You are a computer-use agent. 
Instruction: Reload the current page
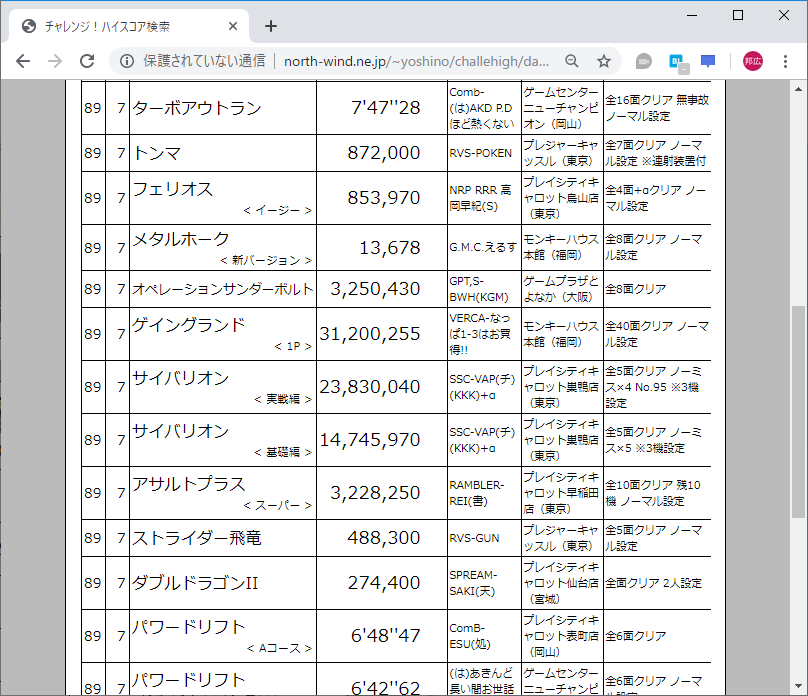click(x=88, y=60)
